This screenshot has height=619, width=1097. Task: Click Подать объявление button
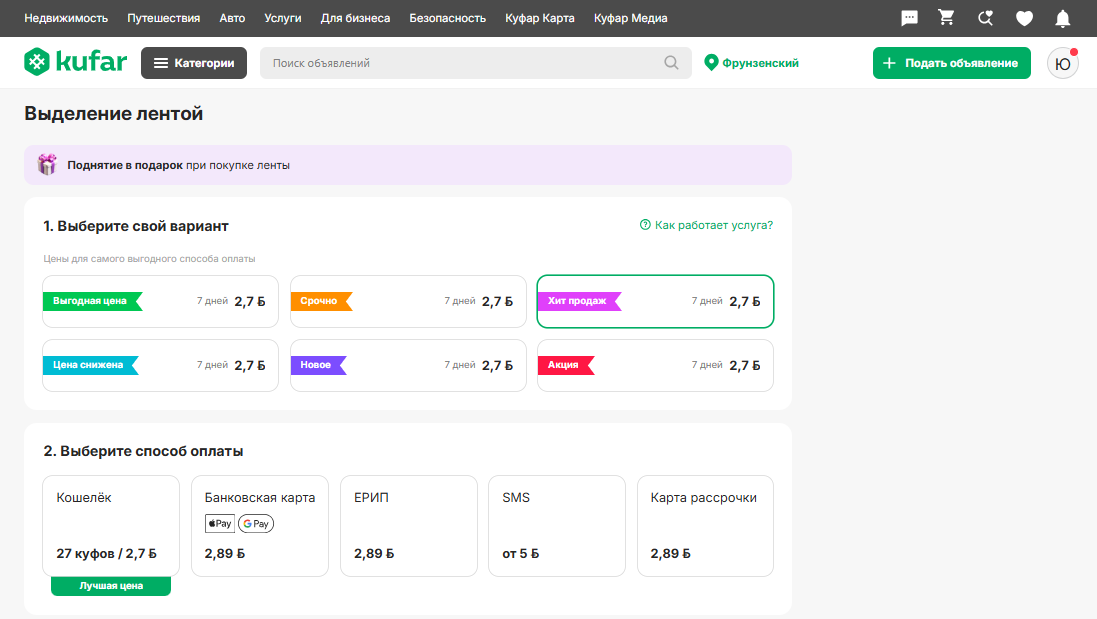pyautogui.click(x=951, y=63)
